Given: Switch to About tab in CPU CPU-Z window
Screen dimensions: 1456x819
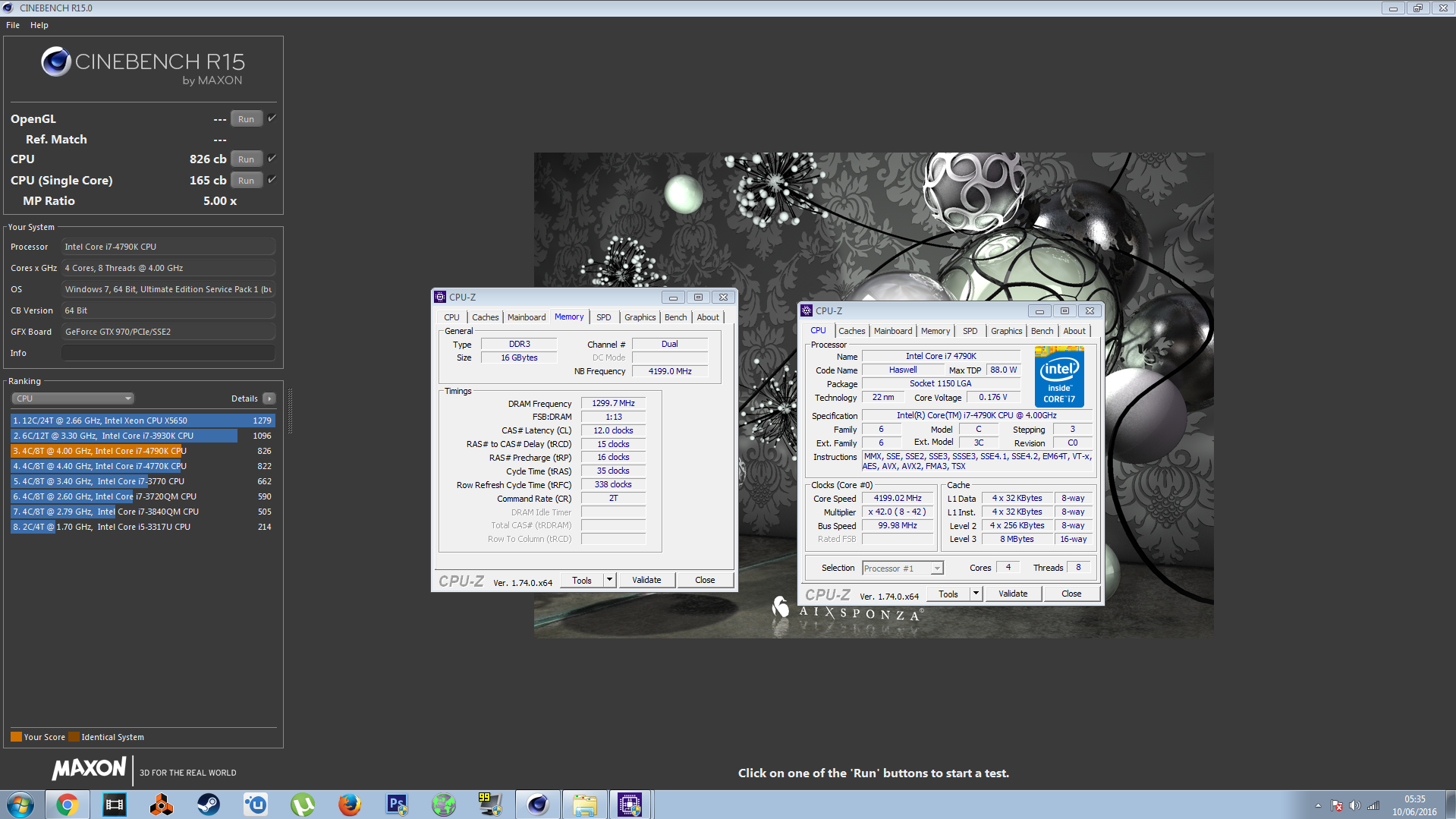Looking at the screenshot, I should tap(1074, 331).
